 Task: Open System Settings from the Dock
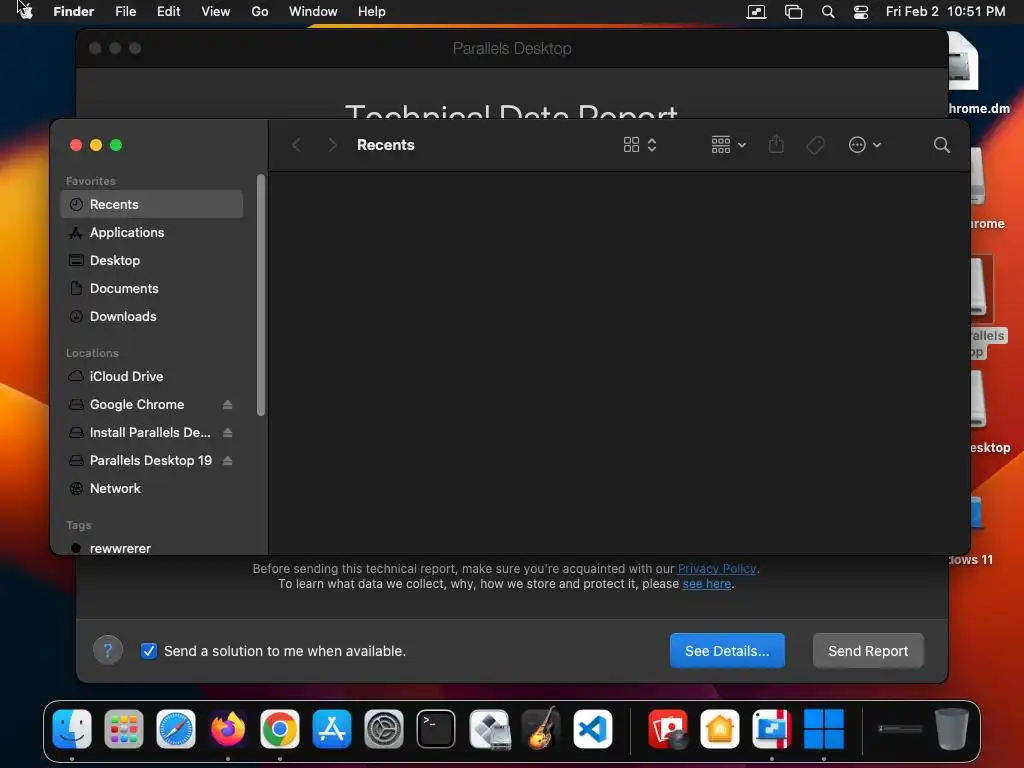(384, 729)
